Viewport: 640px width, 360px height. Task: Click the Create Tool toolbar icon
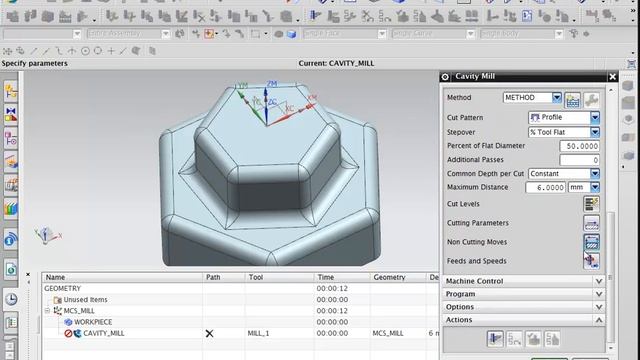pyautogui.click(x=30, y=17)
